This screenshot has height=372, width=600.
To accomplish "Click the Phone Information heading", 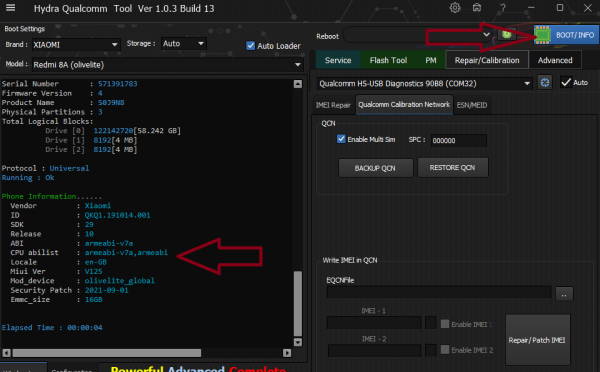I will tap(52, 196).
